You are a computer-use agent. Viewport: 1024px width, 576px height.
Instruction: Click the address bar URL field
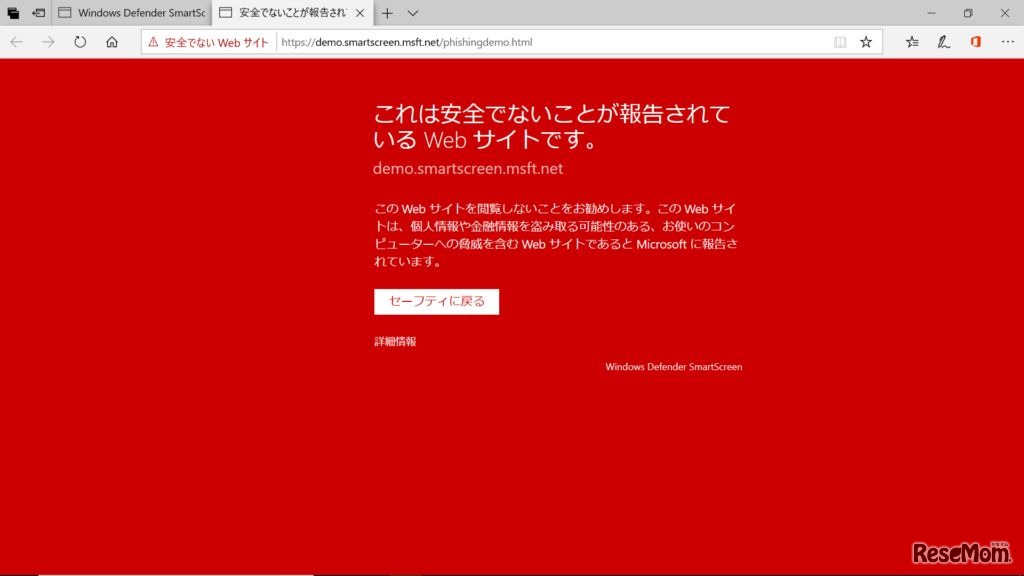click(x=500, y=42)
